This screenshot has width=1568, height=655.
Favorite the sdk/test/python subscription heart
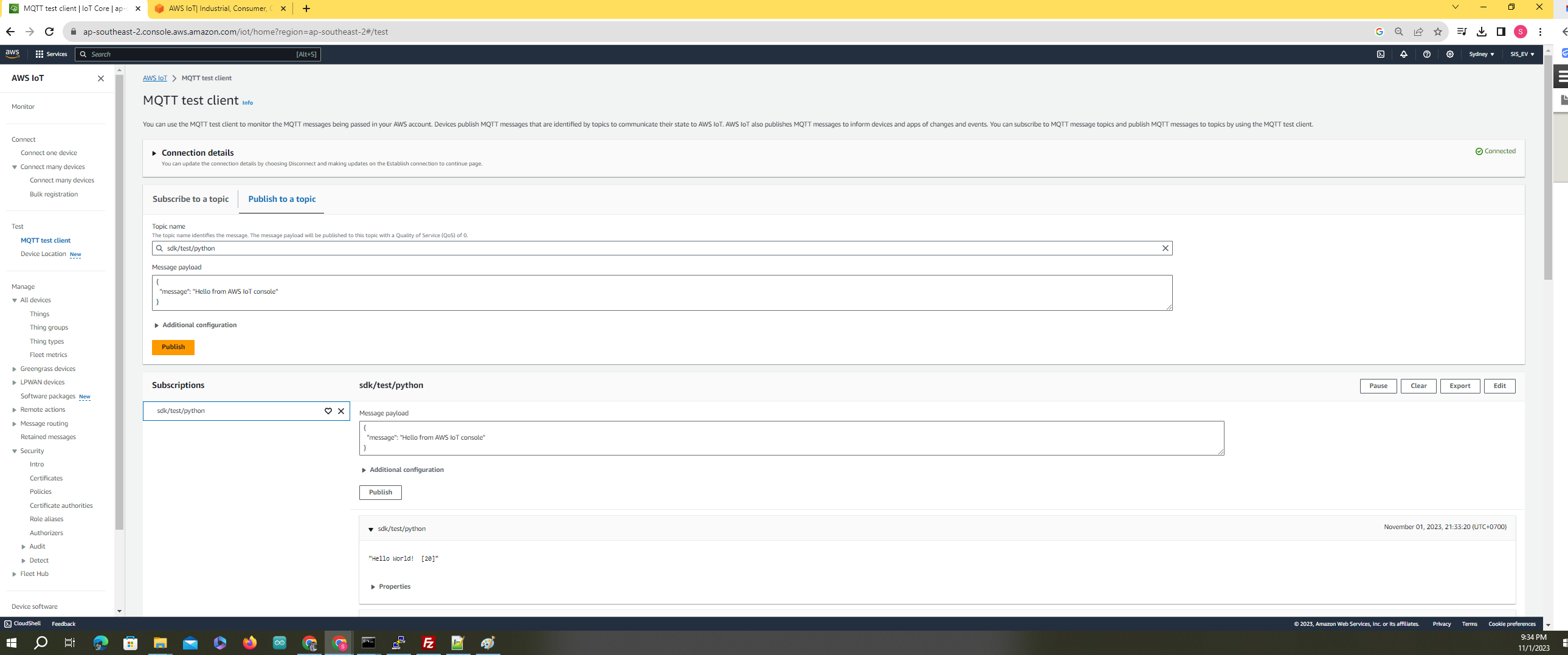click(328, 411)
